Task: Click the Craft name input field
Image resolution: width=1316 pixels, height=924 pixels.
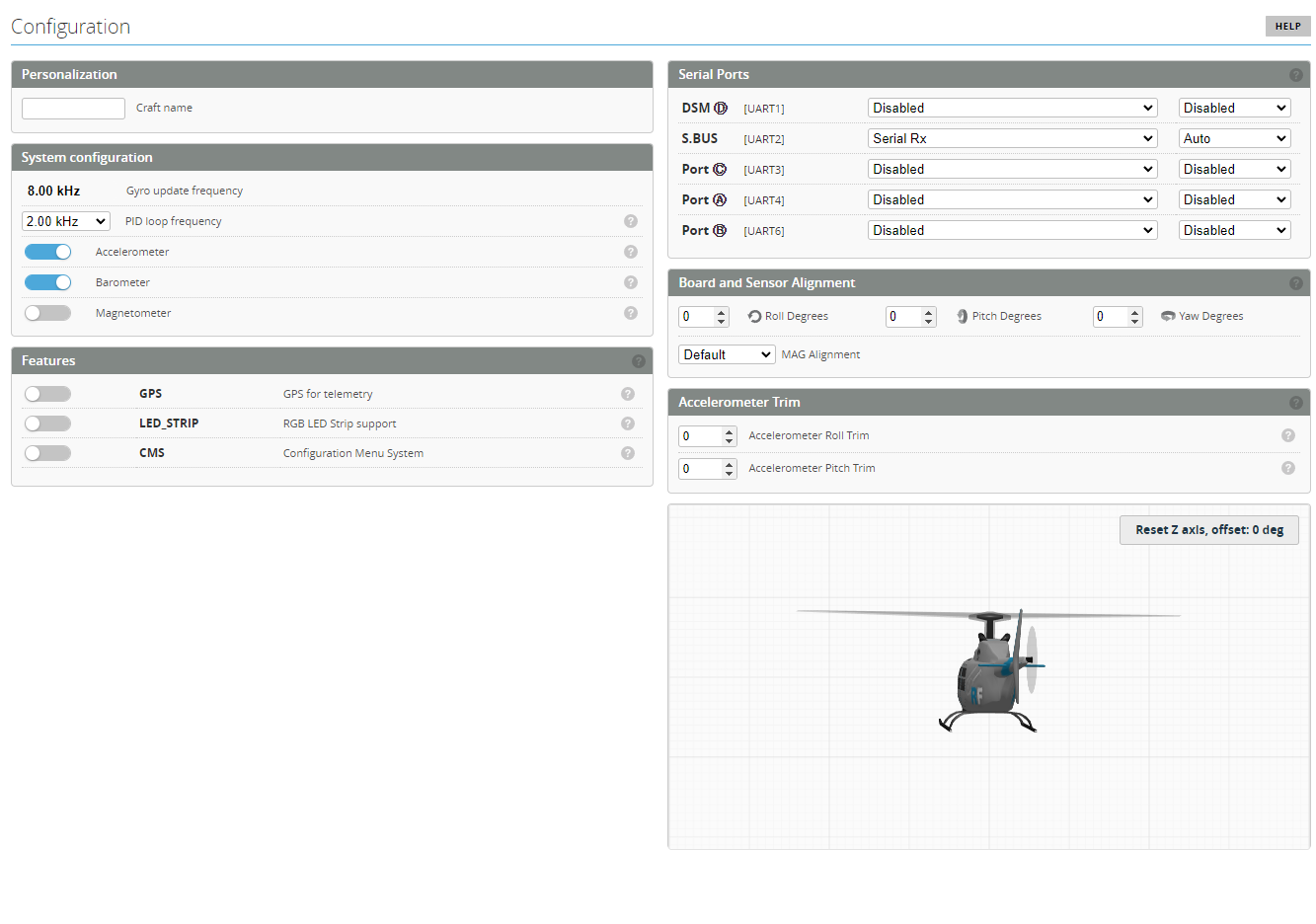Action: click(x=73, y=109)
